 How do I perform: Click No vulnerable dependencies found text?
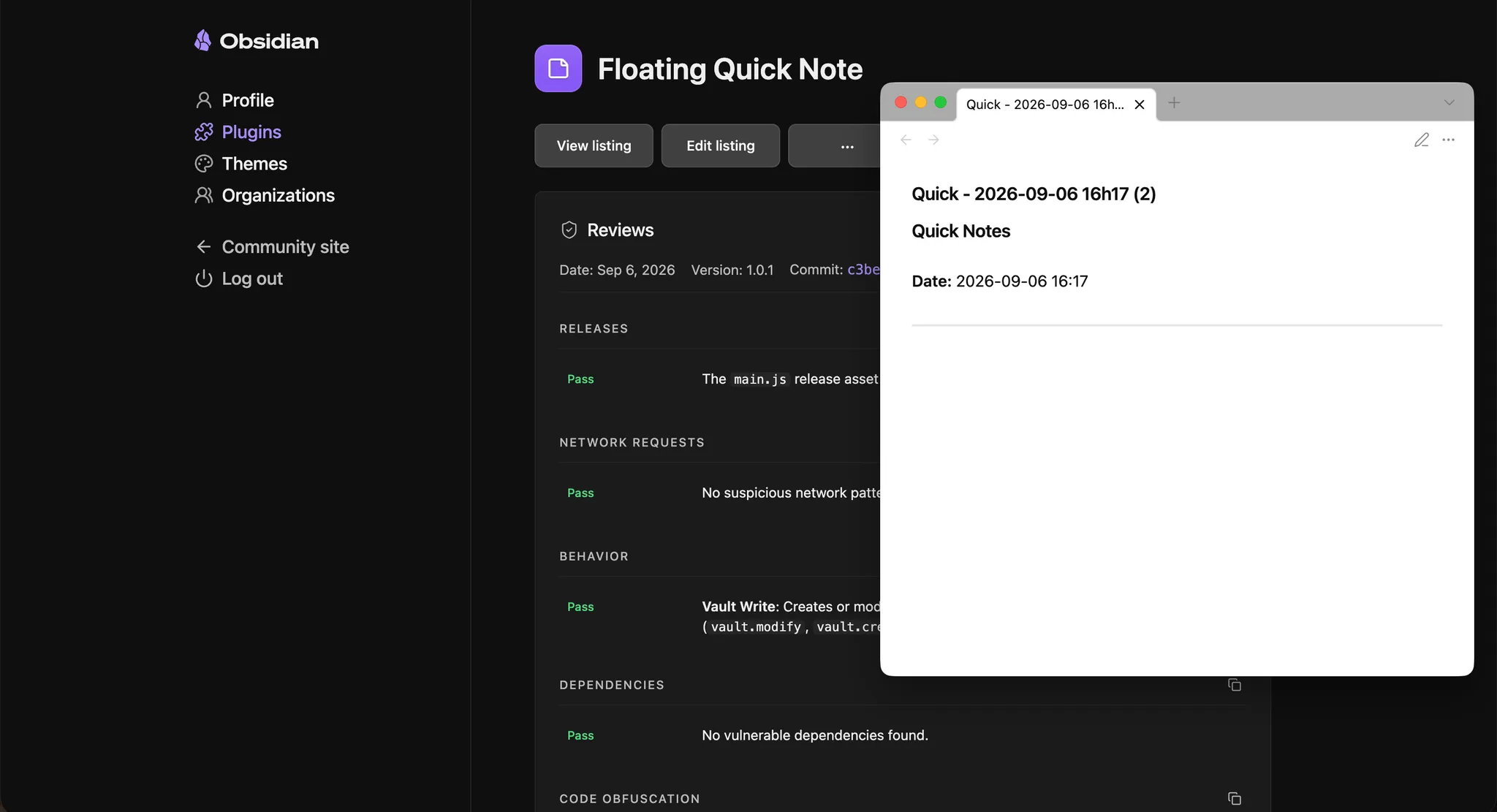[815, 735]
